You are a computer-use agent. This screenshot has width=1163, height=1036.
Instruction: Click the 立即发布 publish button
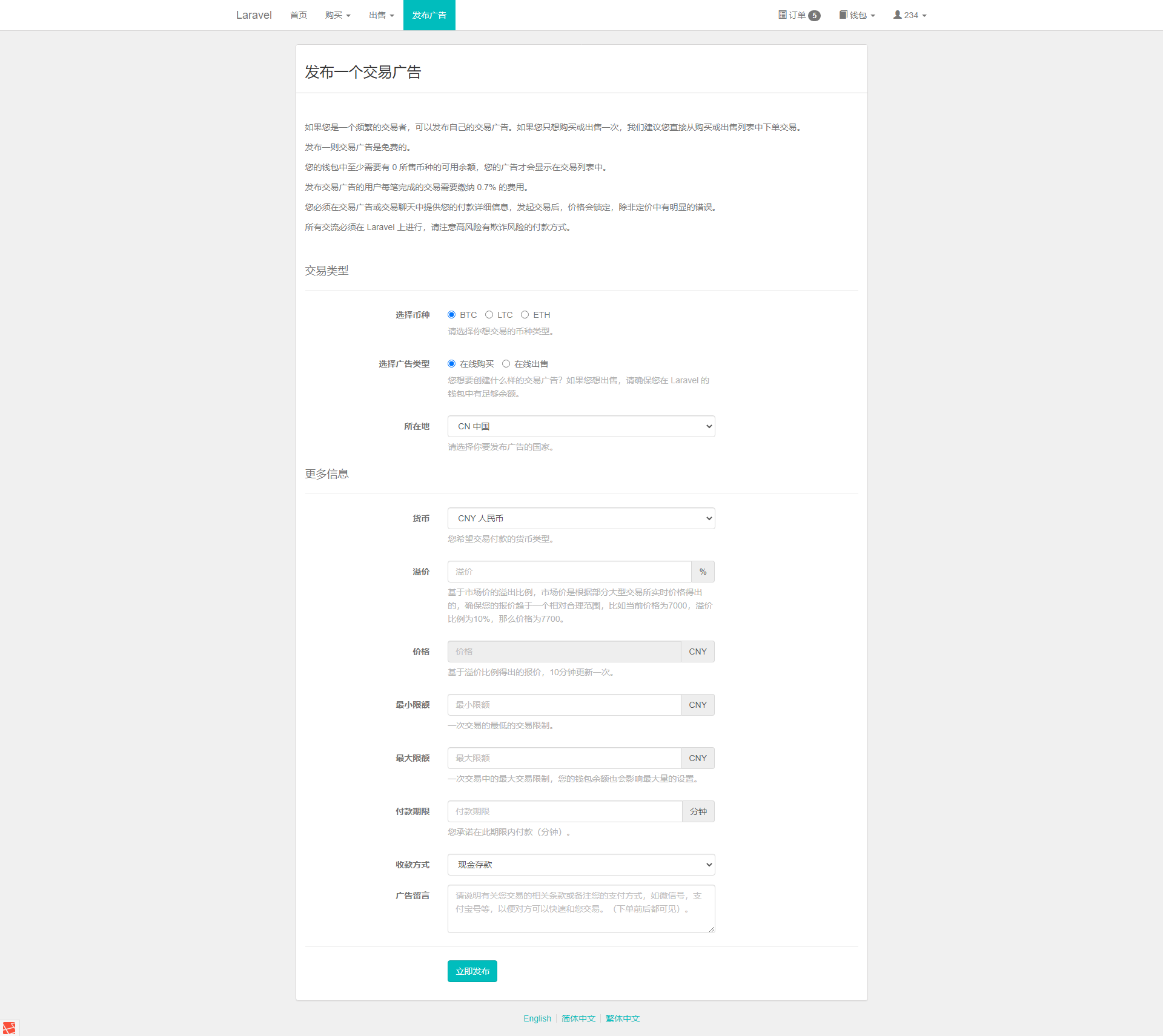(x=472, y=971)
